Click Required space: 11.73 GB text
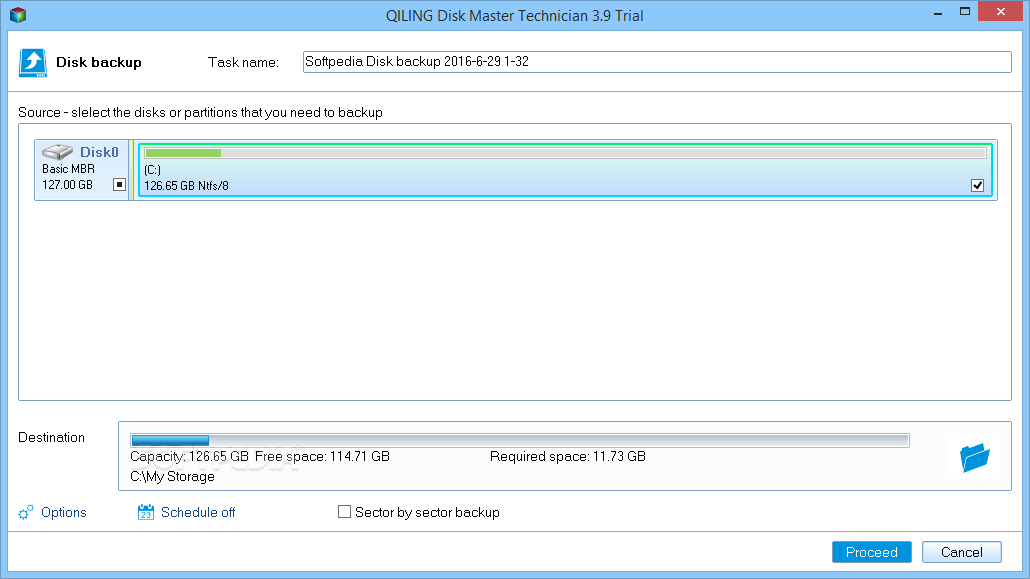This screenshot has height=579, width=1030. 568,457
